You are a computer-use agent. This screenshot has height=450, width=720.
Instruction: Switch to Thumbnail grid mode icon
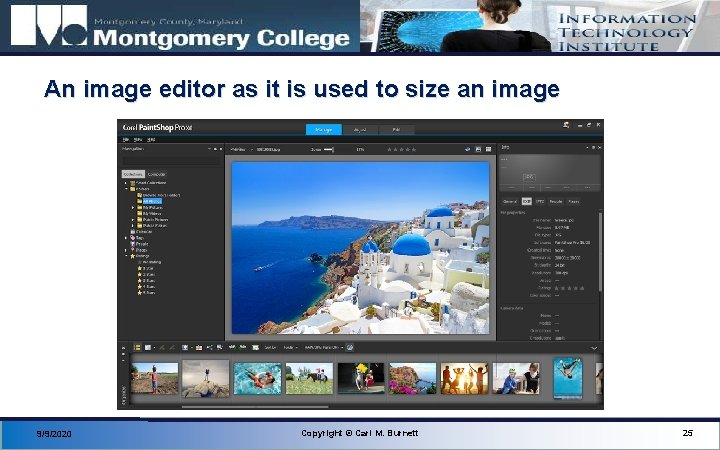(x=488, y=149)
